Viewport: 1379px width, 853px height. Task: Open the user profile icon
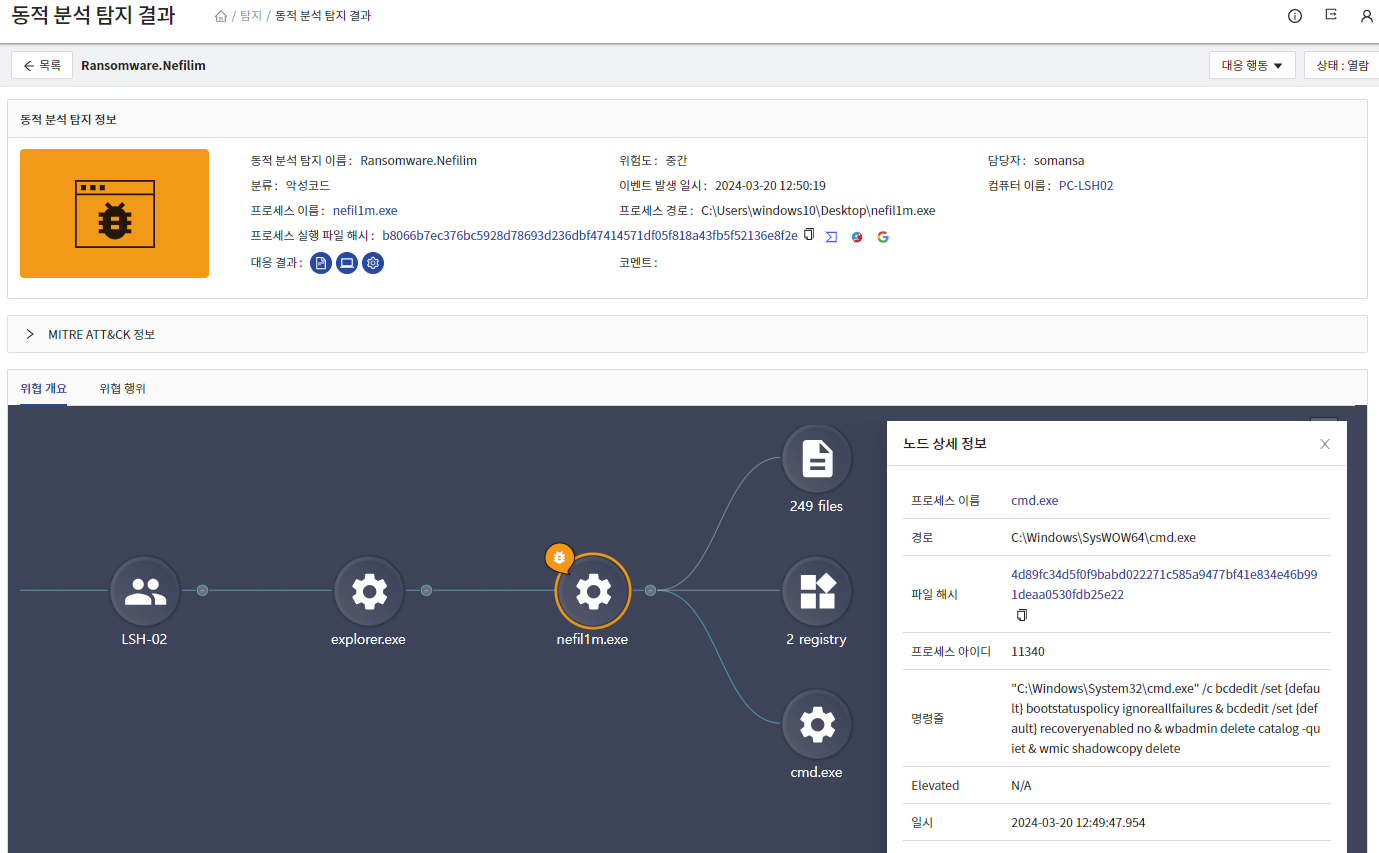click(x=1367, y=16)
